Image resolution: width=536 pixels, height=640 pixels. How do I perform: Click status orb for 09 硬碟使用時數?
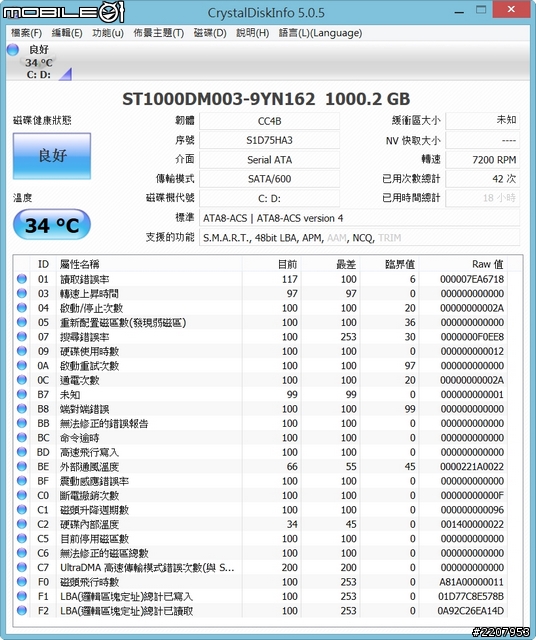point(22,351)
